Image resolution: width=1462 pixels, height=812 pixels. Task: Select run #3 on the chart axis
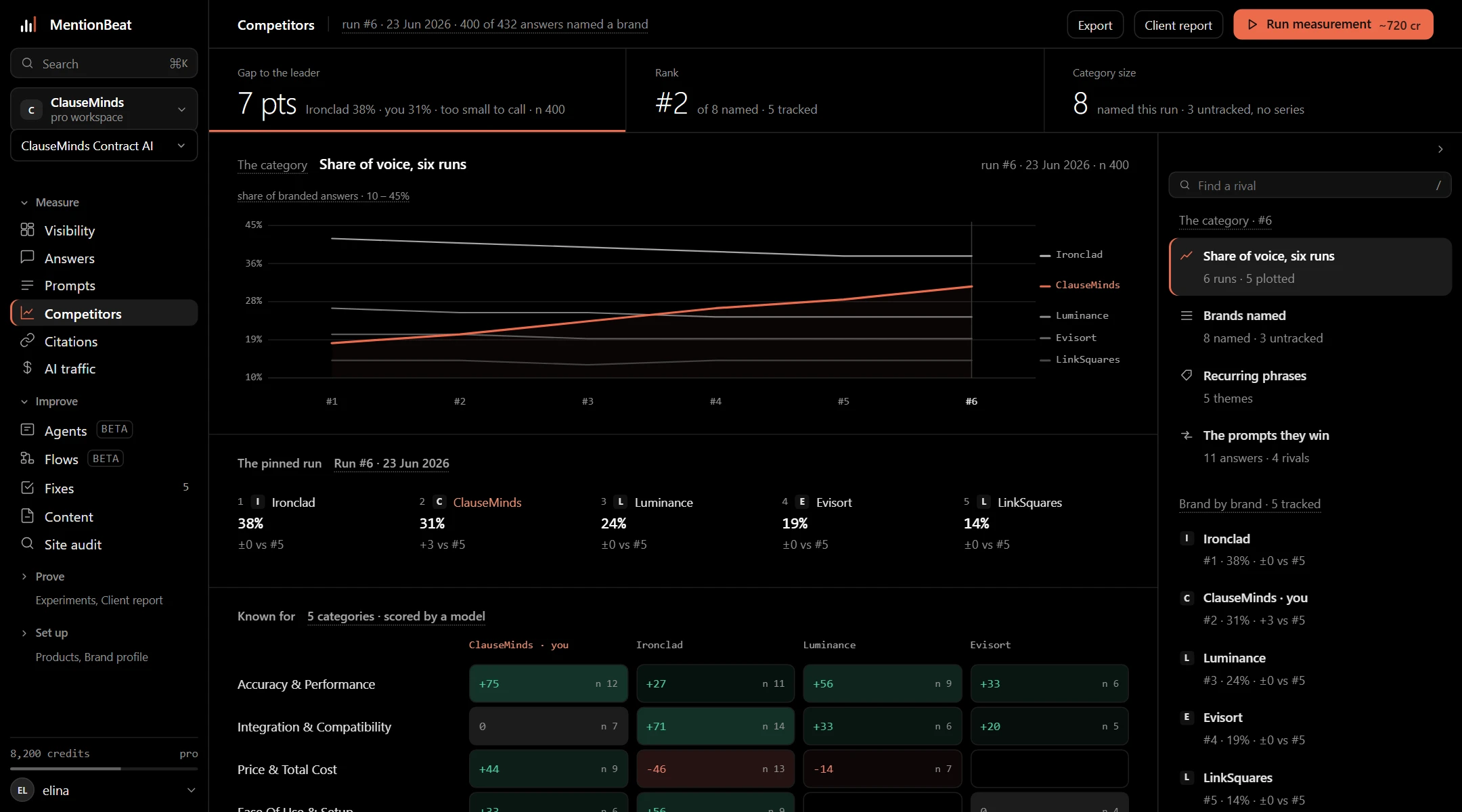click(x=588, y=401)
